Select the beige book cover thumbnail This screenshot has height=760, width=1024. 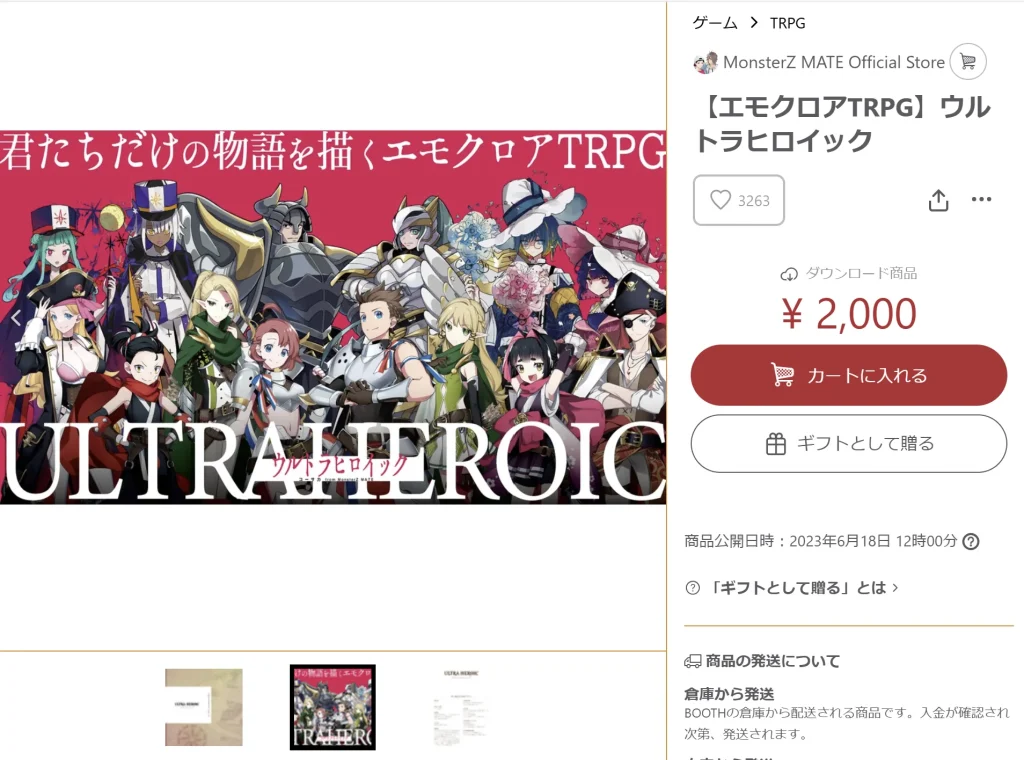point(204,707)
